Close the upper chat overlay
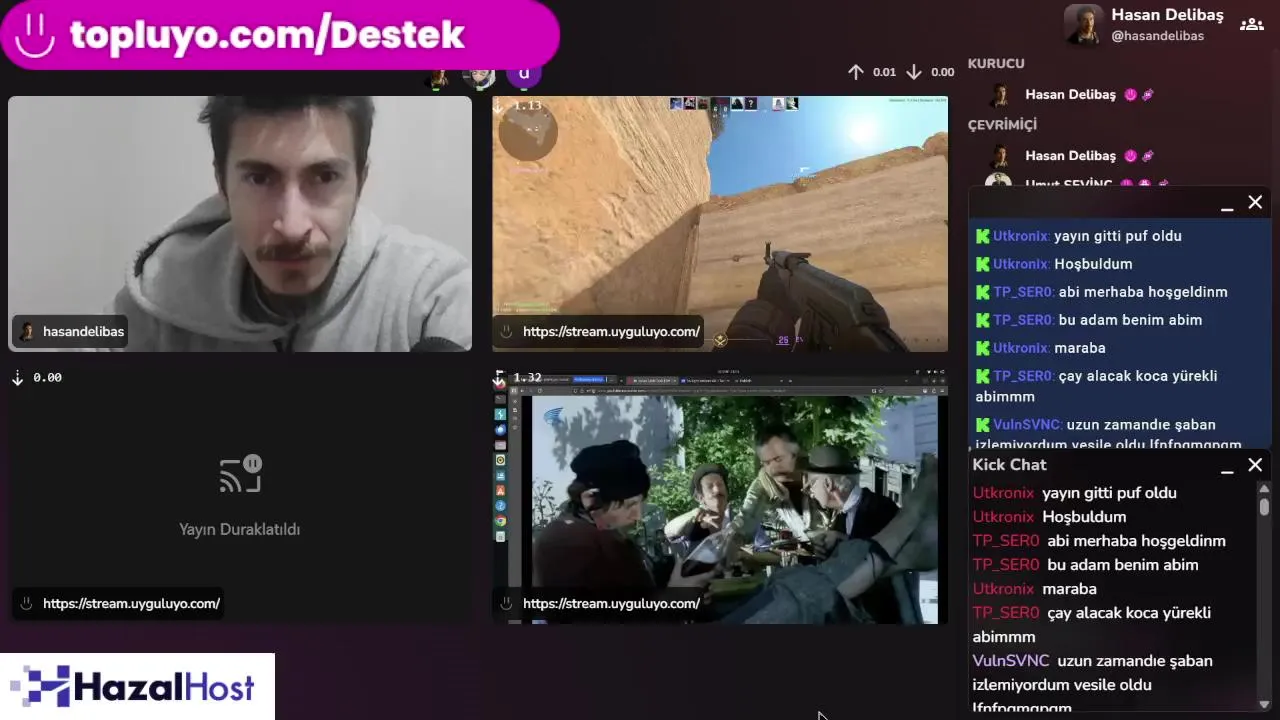Image resolution: width=1280 pixels, height=720 pixels. pos(1255,203)
